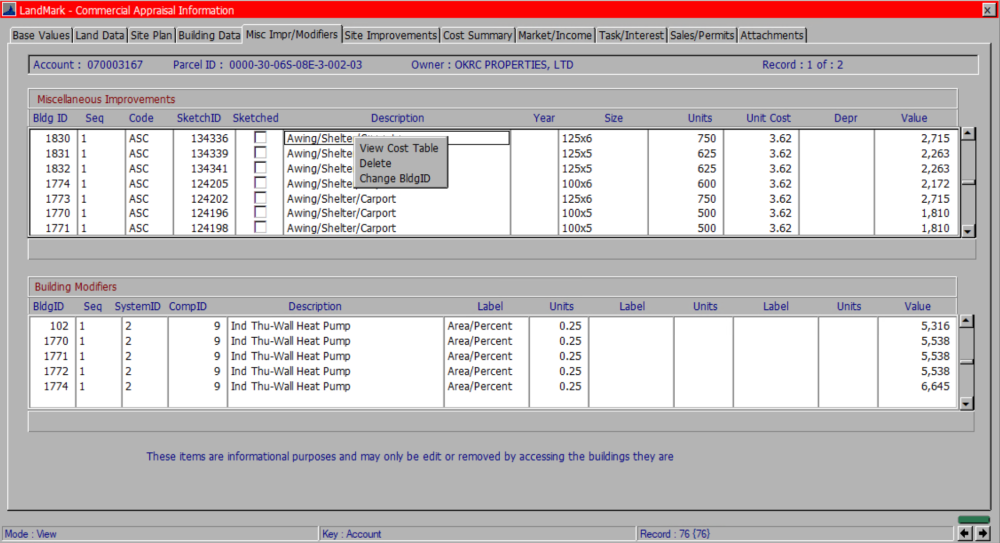Screen dimensions: 1000x543
Task: Switch to the Task/Interest tab
Action: pos(631,35)
